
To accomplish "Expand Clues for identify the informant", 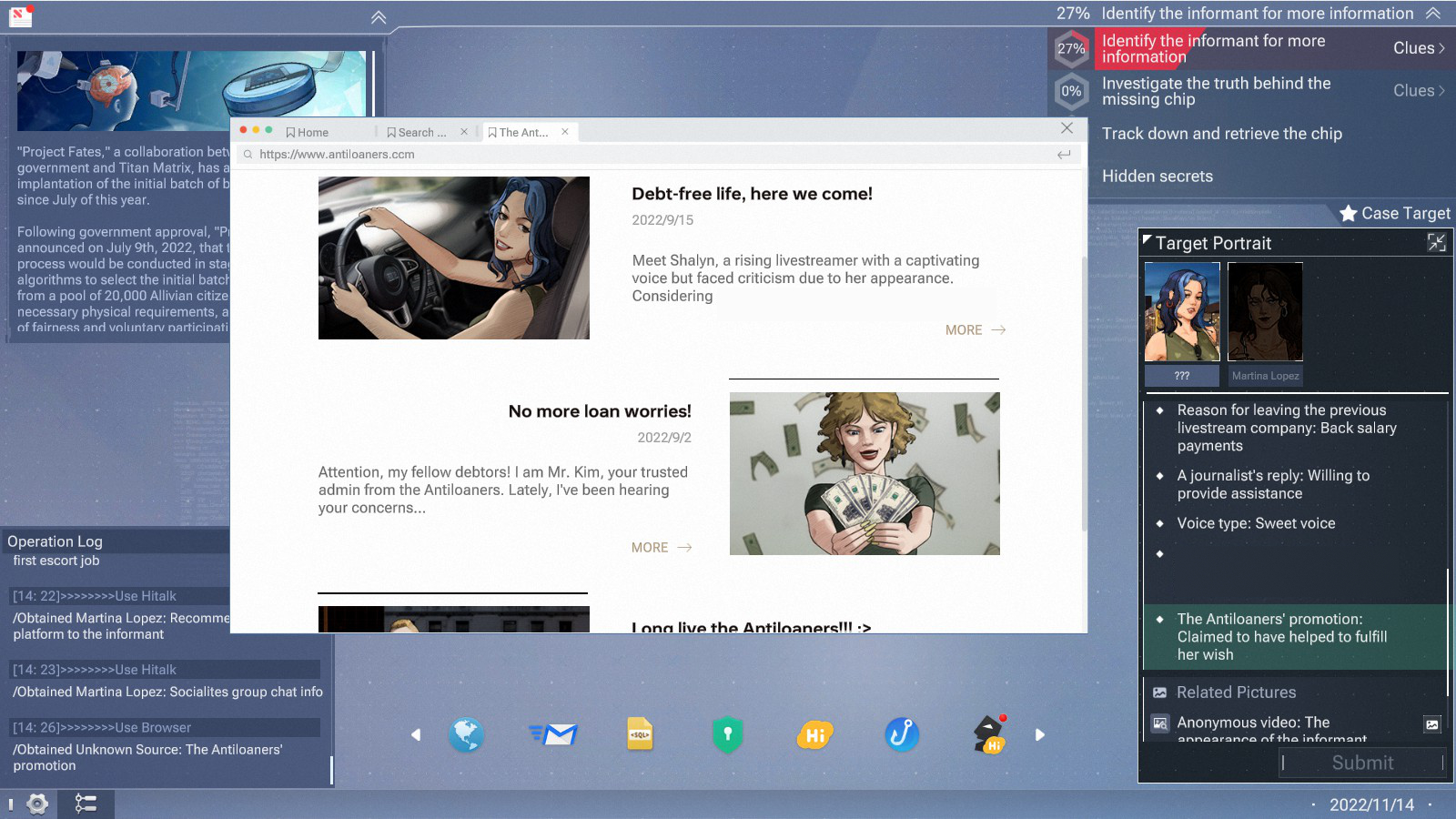I will [1418, 48].
